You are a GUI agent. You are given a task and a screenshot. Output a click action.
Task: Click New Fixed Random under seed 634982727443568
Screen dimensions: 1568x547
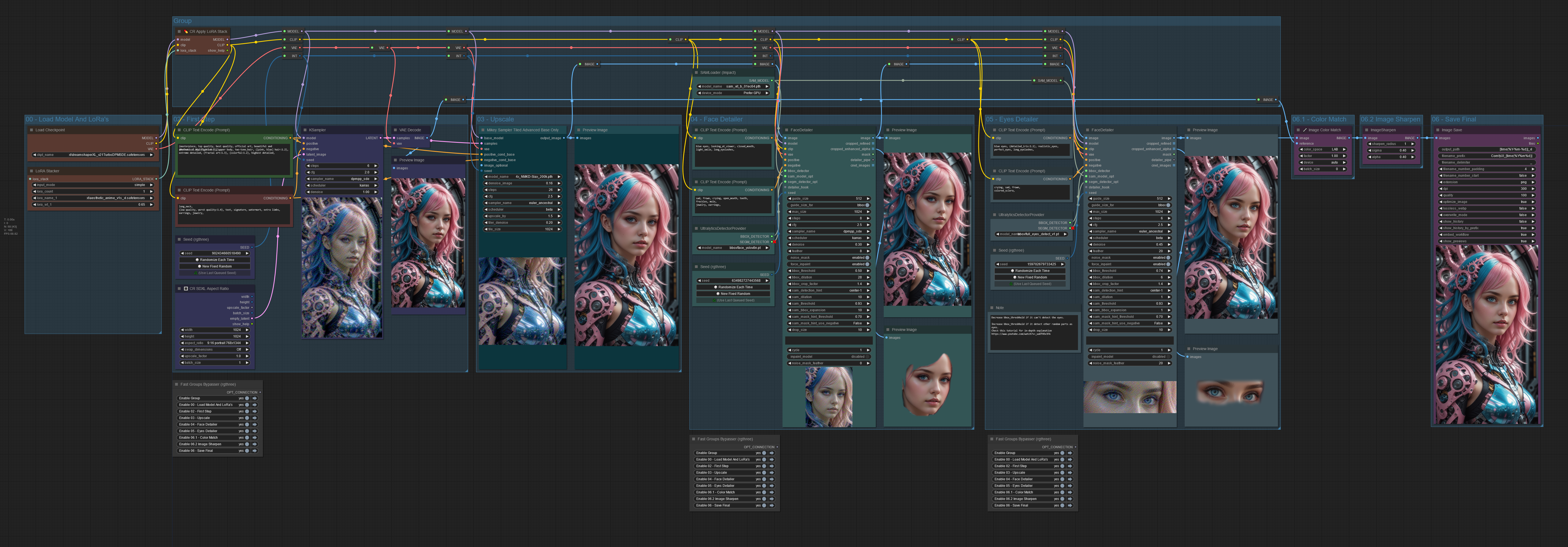pyautogui.click(x=734, y=294)
